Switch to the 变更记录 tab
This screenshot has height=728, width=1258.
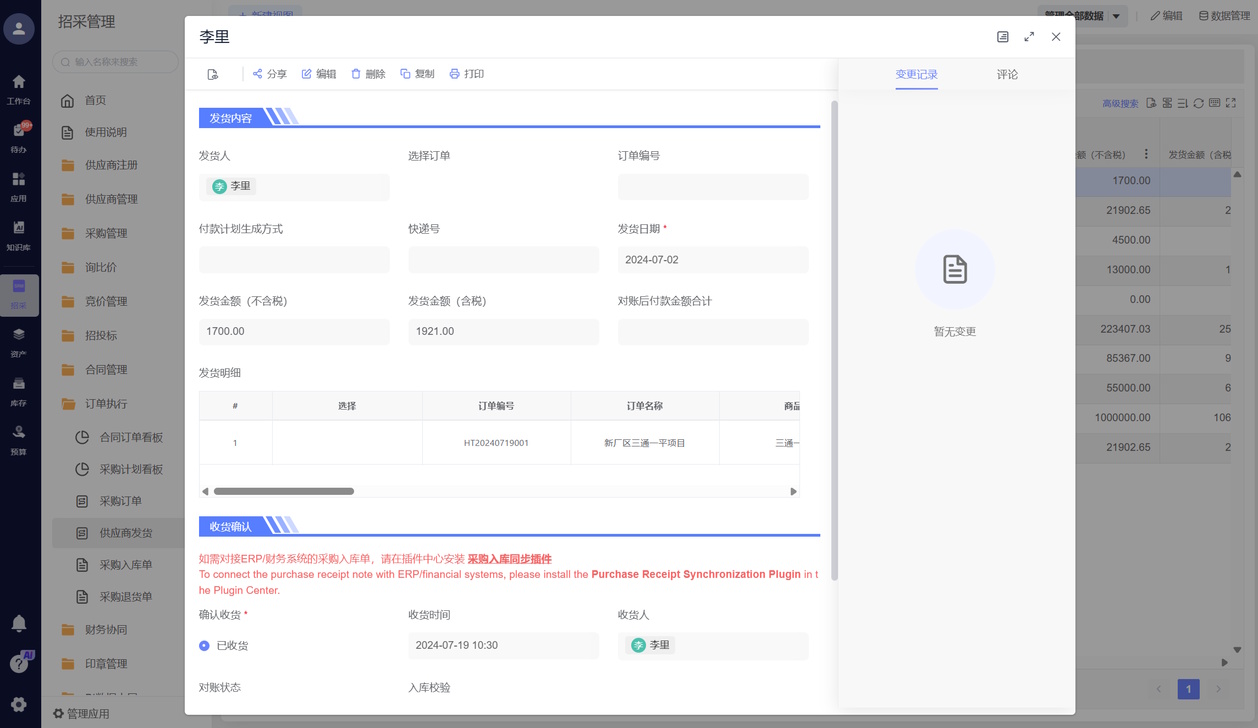tap(916, 75)
